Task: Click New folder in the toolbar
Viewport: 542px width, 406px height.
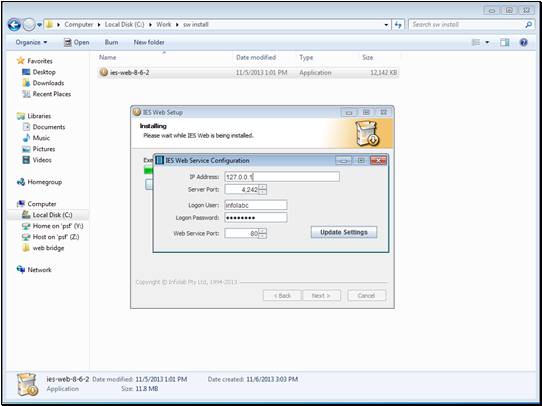Action: click(149, 43)
